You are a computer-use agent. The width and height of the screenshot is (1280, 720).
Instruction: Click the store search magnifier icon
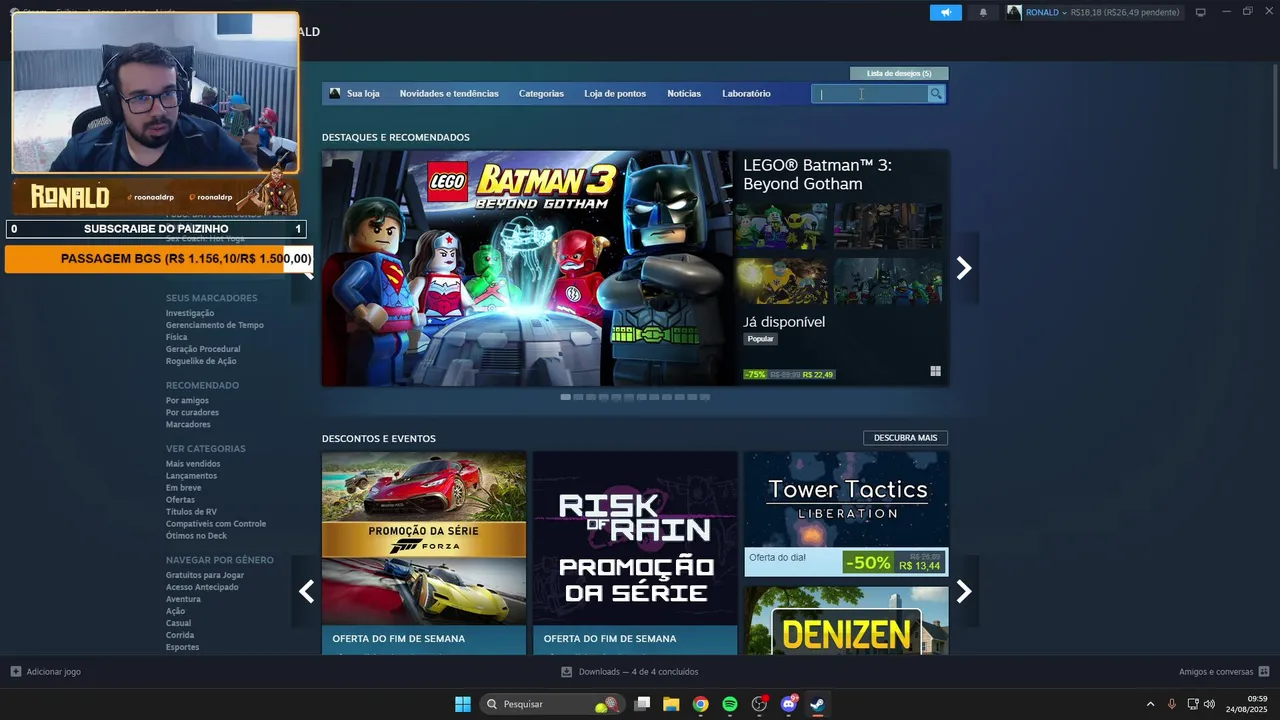pyautogui.click(x=936, y=94)
